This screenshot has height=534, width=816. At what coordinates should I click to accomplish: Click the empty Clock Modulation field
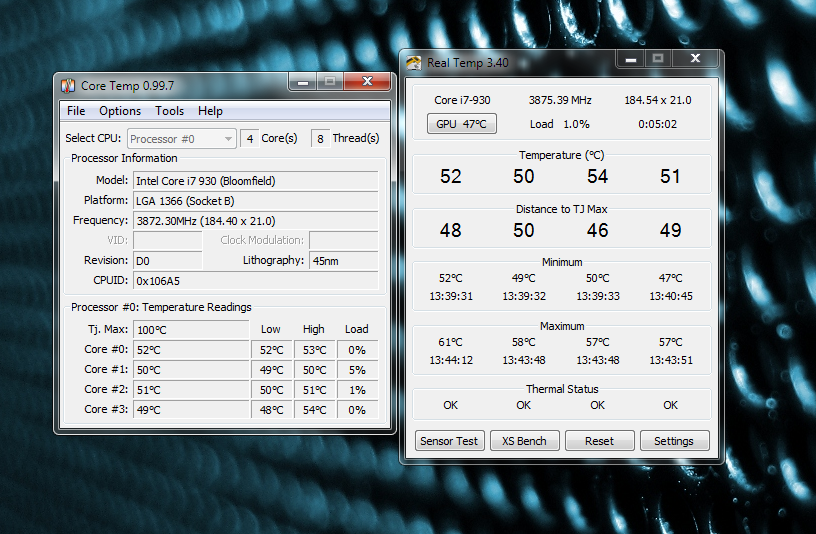pyautogui.click(x=343, y=240)
